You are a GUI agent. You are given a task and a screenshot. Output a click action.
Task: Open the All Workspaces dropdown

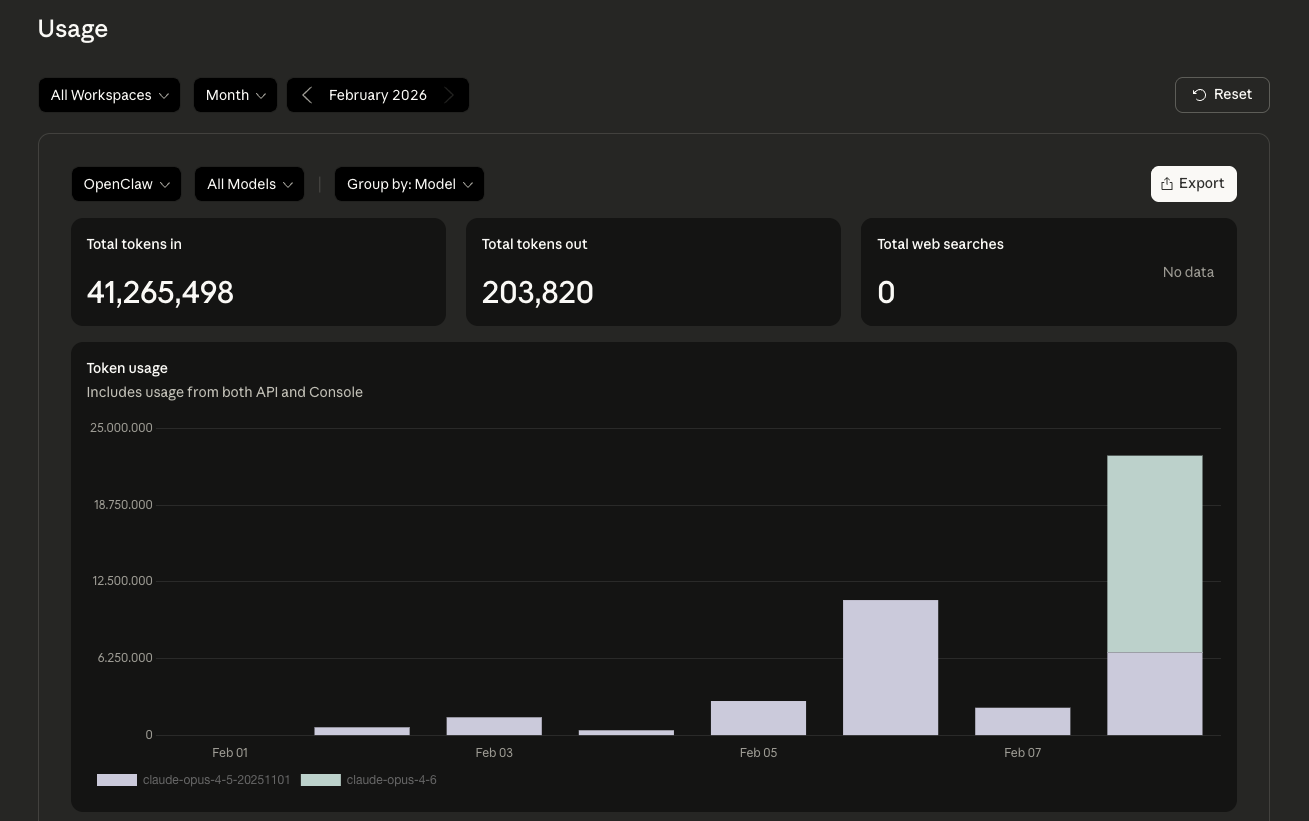coord(110,95)
